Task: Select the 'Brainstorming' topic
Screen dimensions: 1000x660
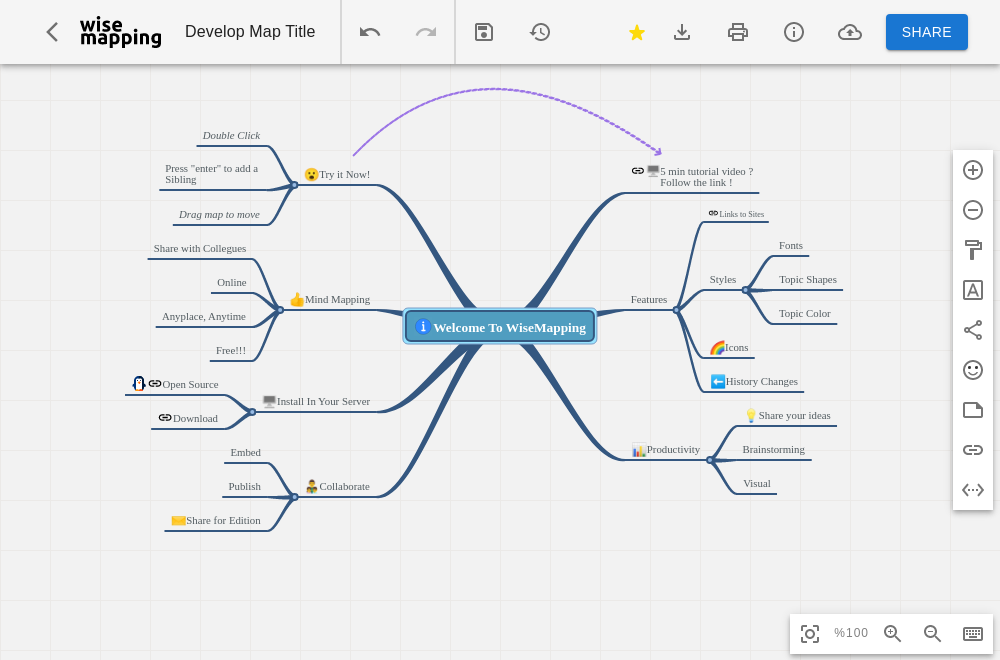Action: 773,449
